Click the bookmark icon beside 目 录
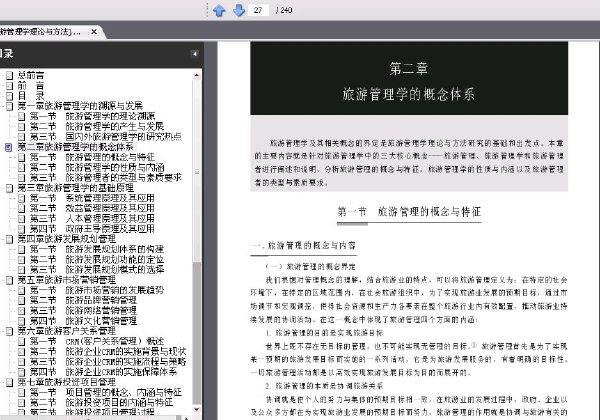The image size is (600, 420). click(10, 96)
